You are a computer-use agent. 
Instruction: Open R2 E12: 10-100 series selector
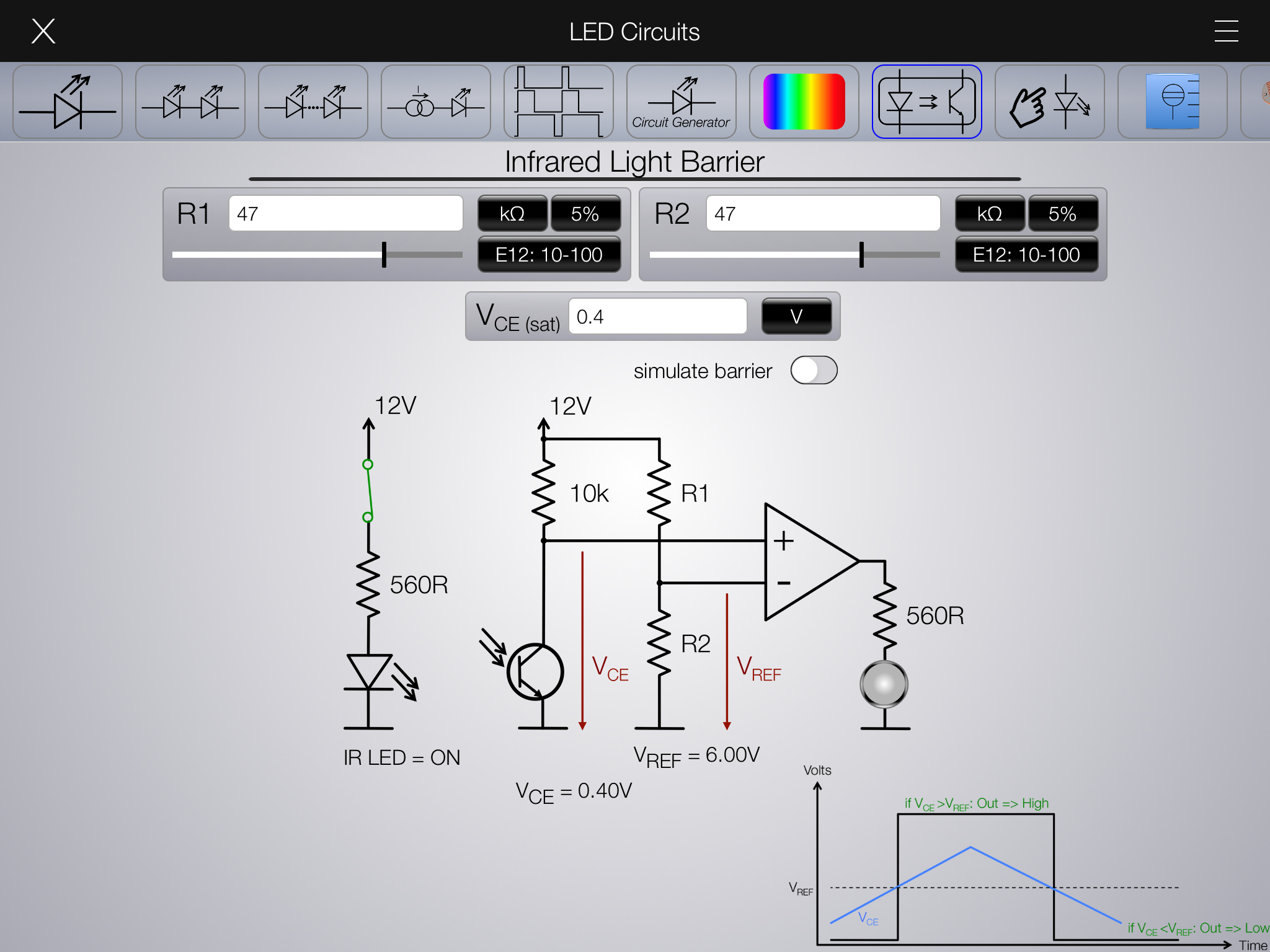click(x=1026, y=255)
